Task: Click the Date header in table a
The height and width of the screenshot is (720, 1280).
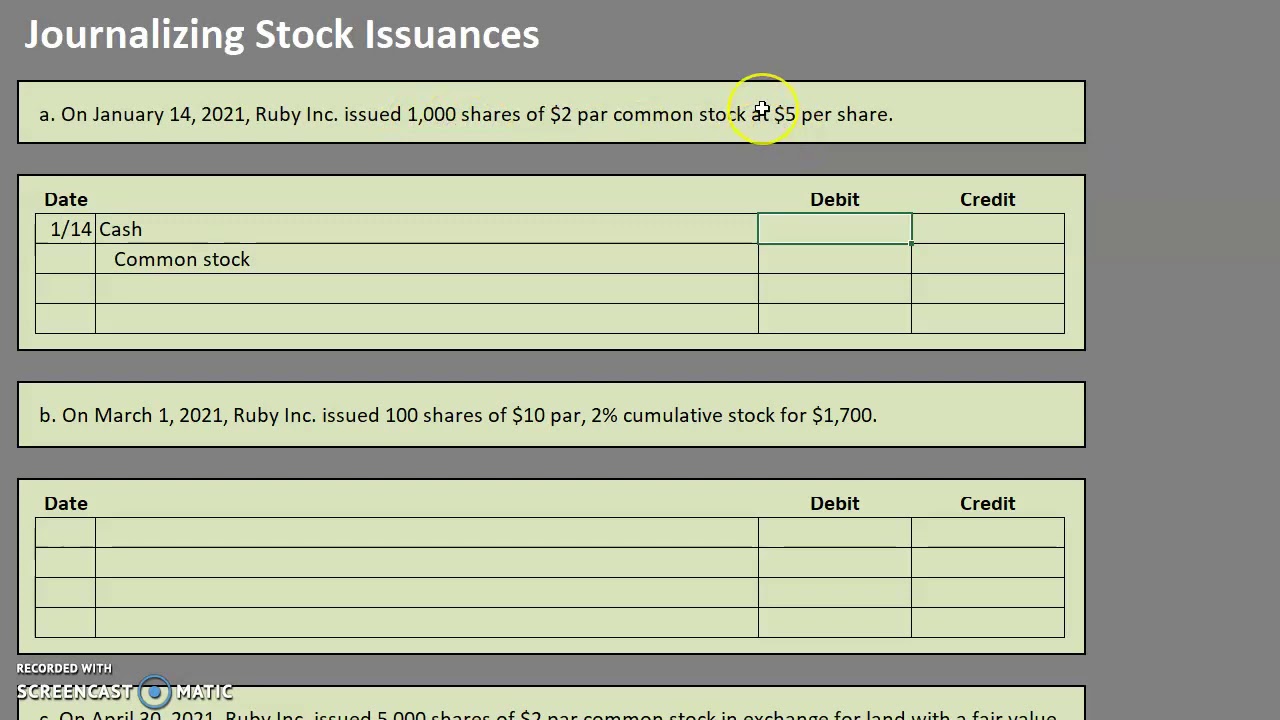Action: coord(66,199)
